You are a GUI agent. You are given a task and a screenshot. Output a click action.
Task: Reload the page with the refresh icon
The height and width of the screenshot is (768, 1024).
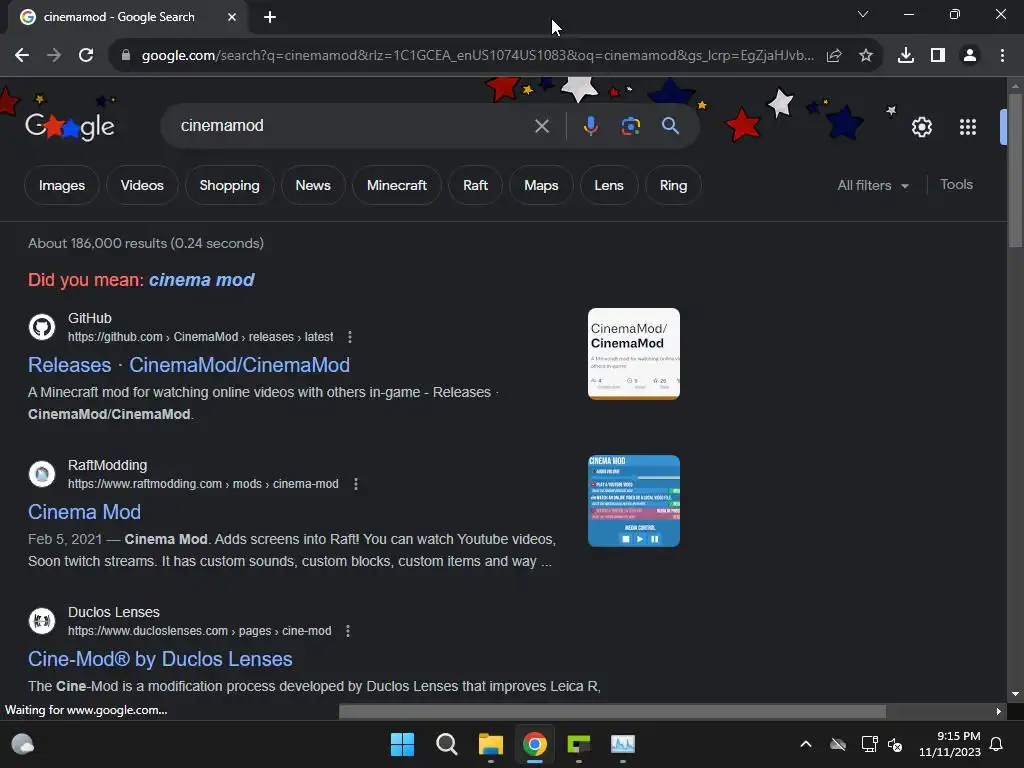(86, 56)
